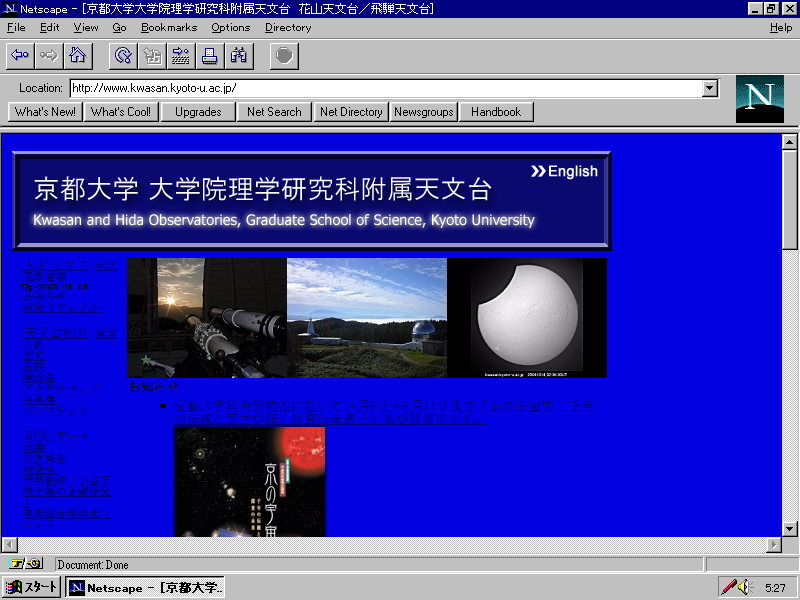Expand the Location URL history dropdown
Viewport: 800px width, 600px height.
(709, 88)
